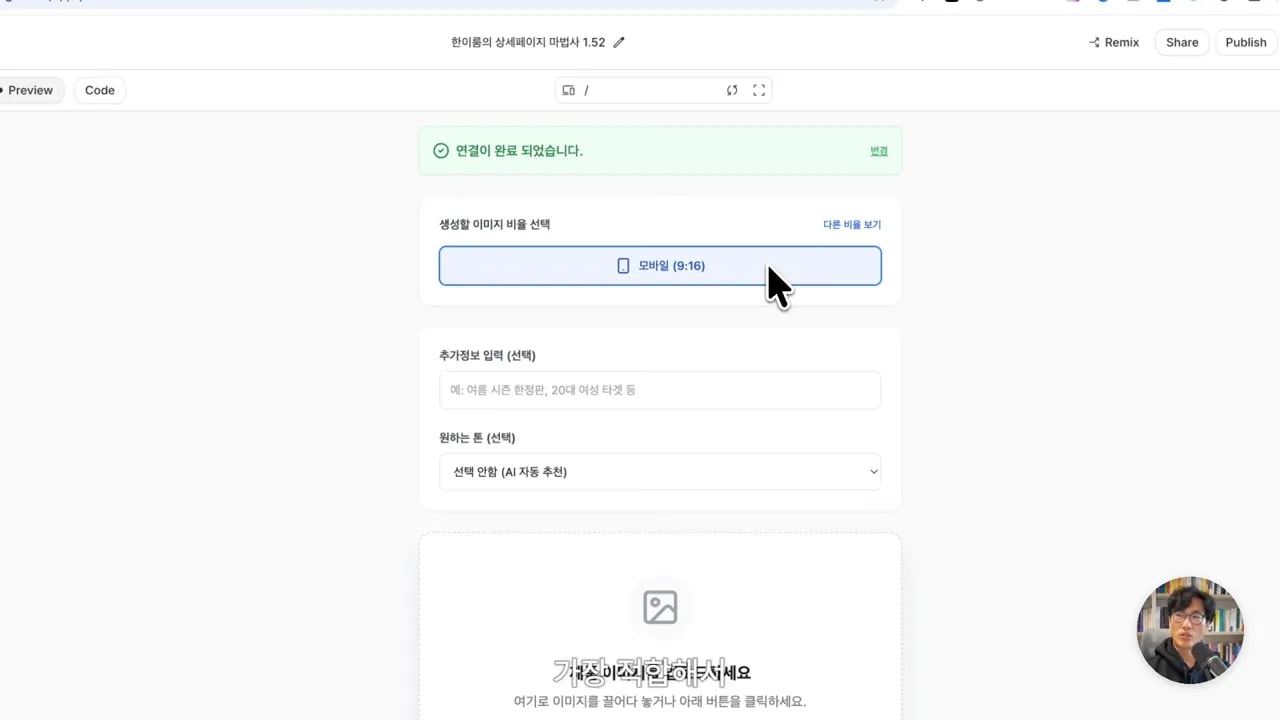This screenshot has width=1280, height=720.
Task: Open the 선택 안함 (AI 자동 추천) tone dropdown
Action: tap(660, 471)
